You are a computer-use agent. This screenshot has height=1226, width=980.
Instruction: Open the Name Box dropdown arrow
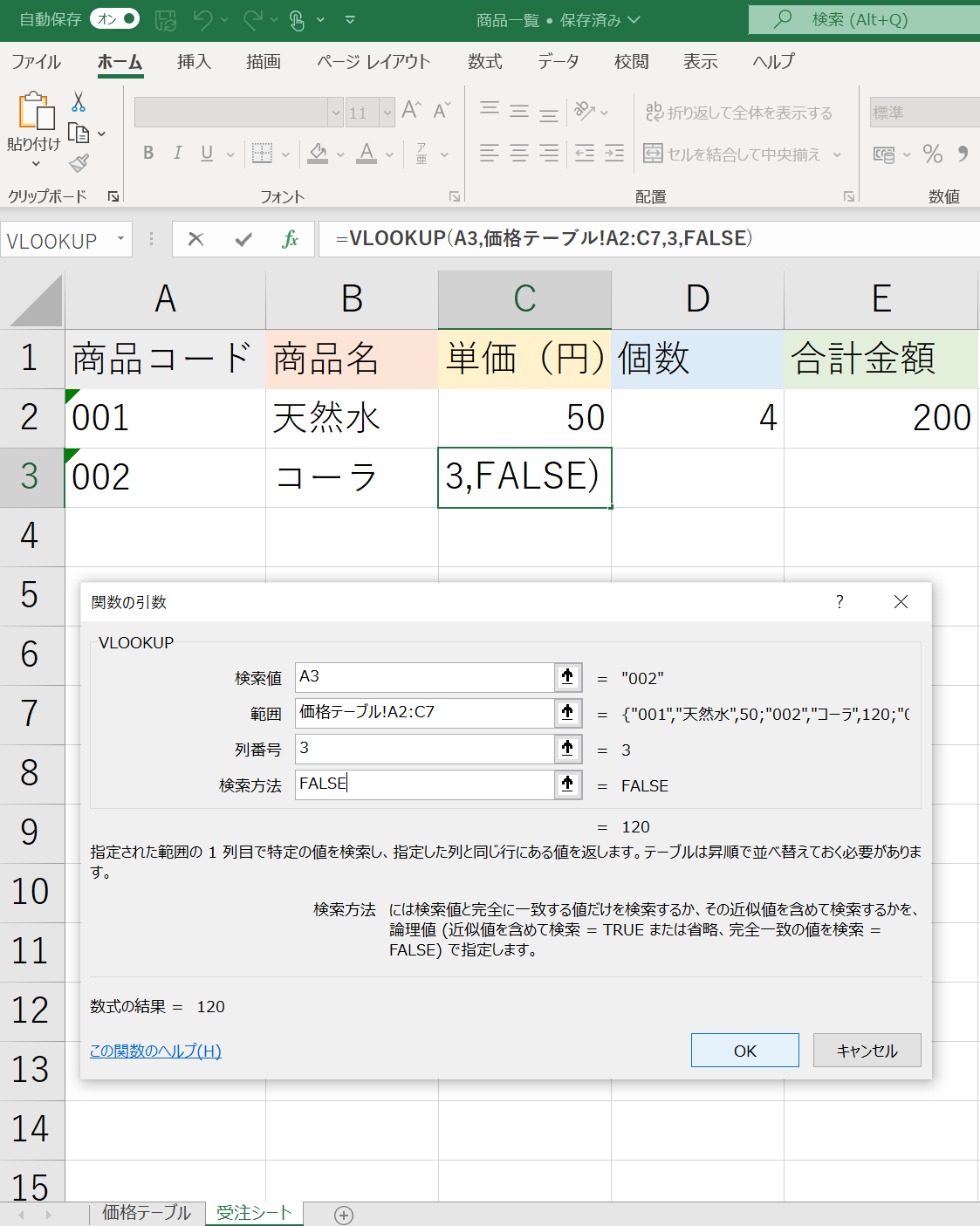(x=120, y=239)
